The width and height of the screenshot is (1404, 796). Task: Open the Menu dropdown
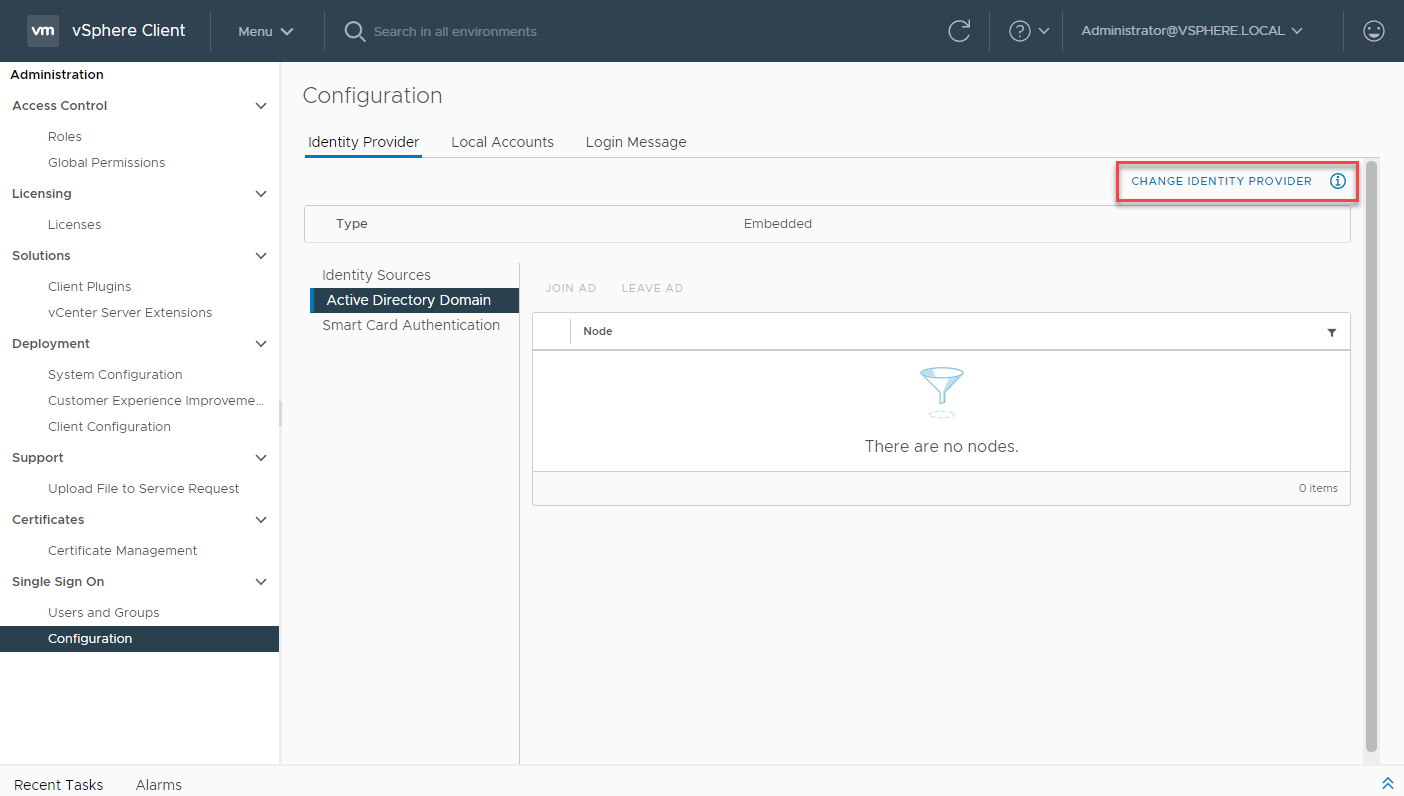tap(265, 31)
